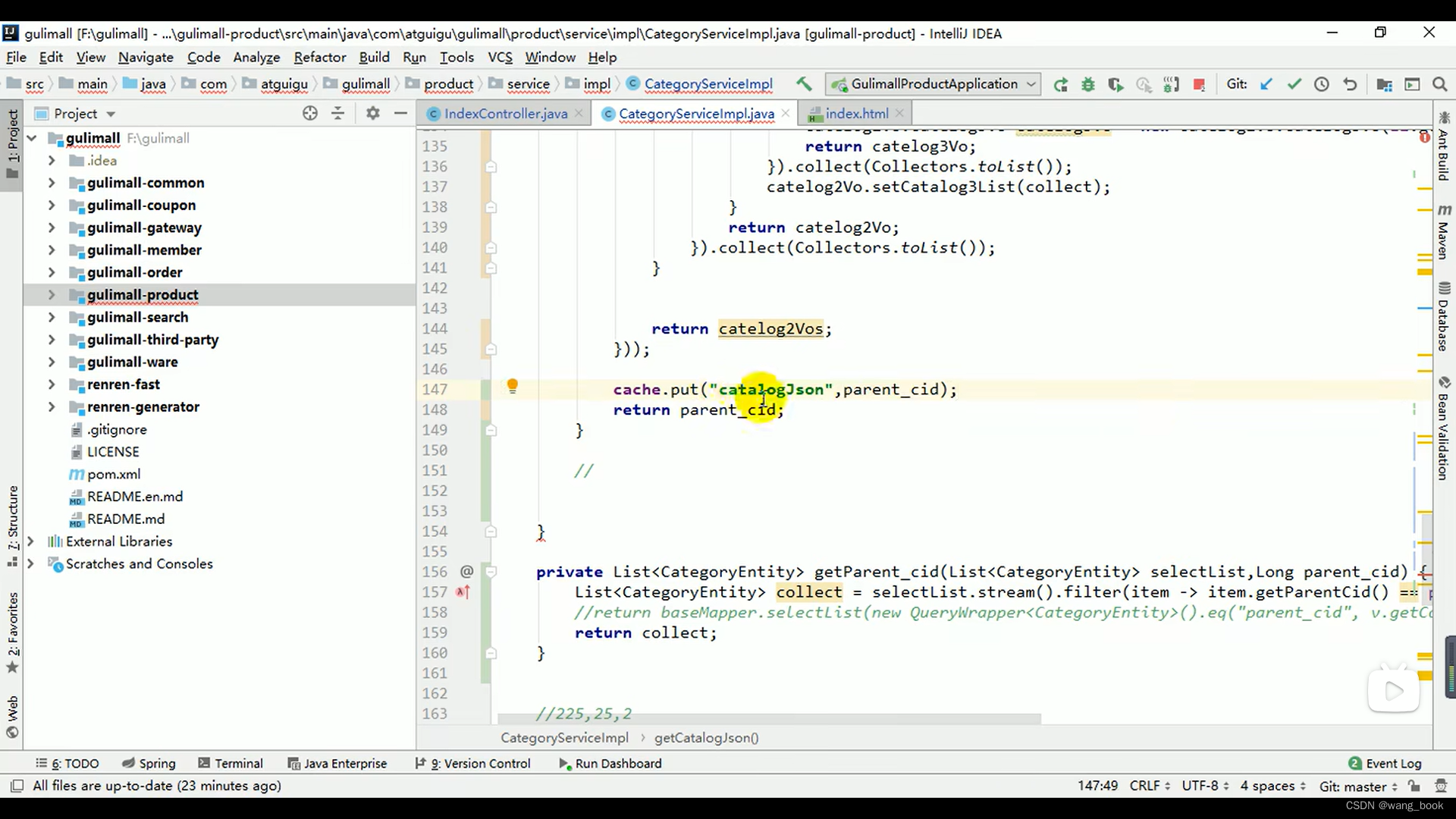The width and height of the screenshot is (1456, 819).
Task: Open the 6: TODO tool window
Action: tap(67, 764)
